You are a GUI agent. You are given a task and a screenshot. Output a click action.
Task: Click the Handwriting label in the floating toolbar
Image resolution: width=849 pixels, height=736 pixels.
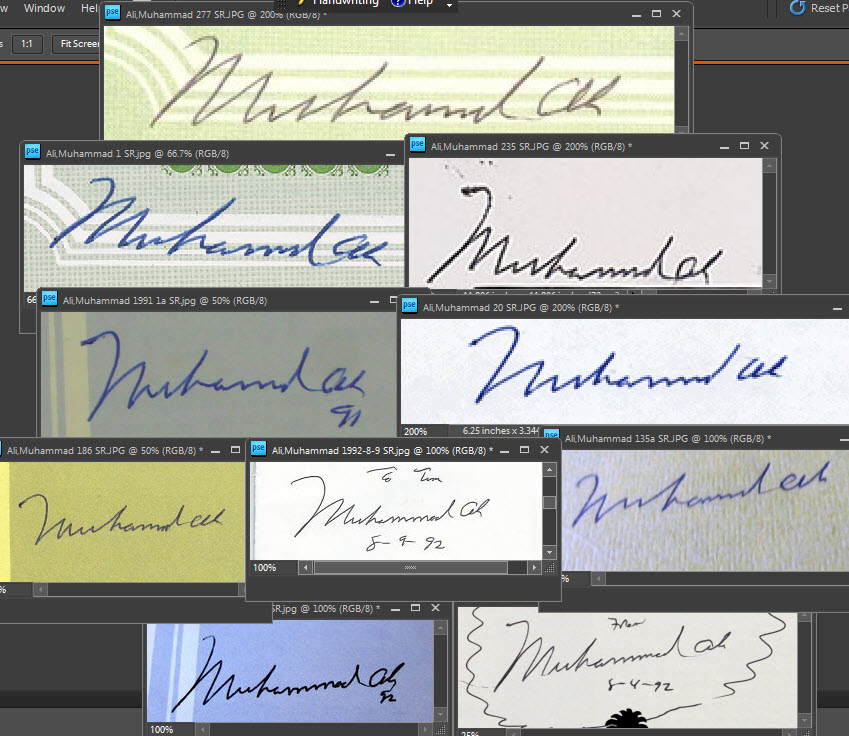click(x=345, y=3)
